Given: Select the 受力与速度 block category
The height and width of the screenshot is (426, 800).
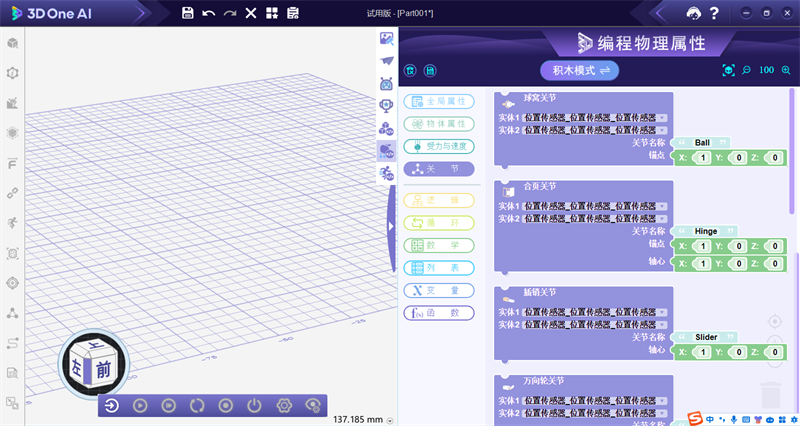Looking at the screenshot, I should pos(439,146).
